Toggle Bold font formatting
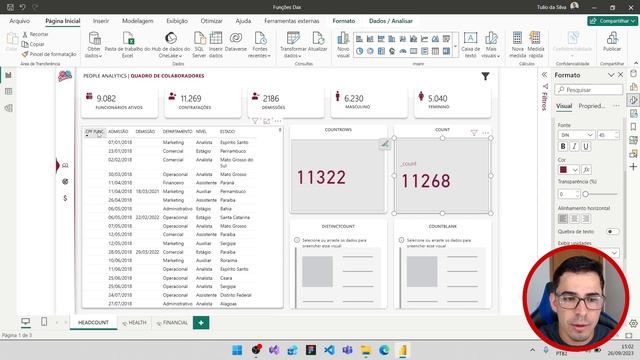640x360 pixels. 563,146
